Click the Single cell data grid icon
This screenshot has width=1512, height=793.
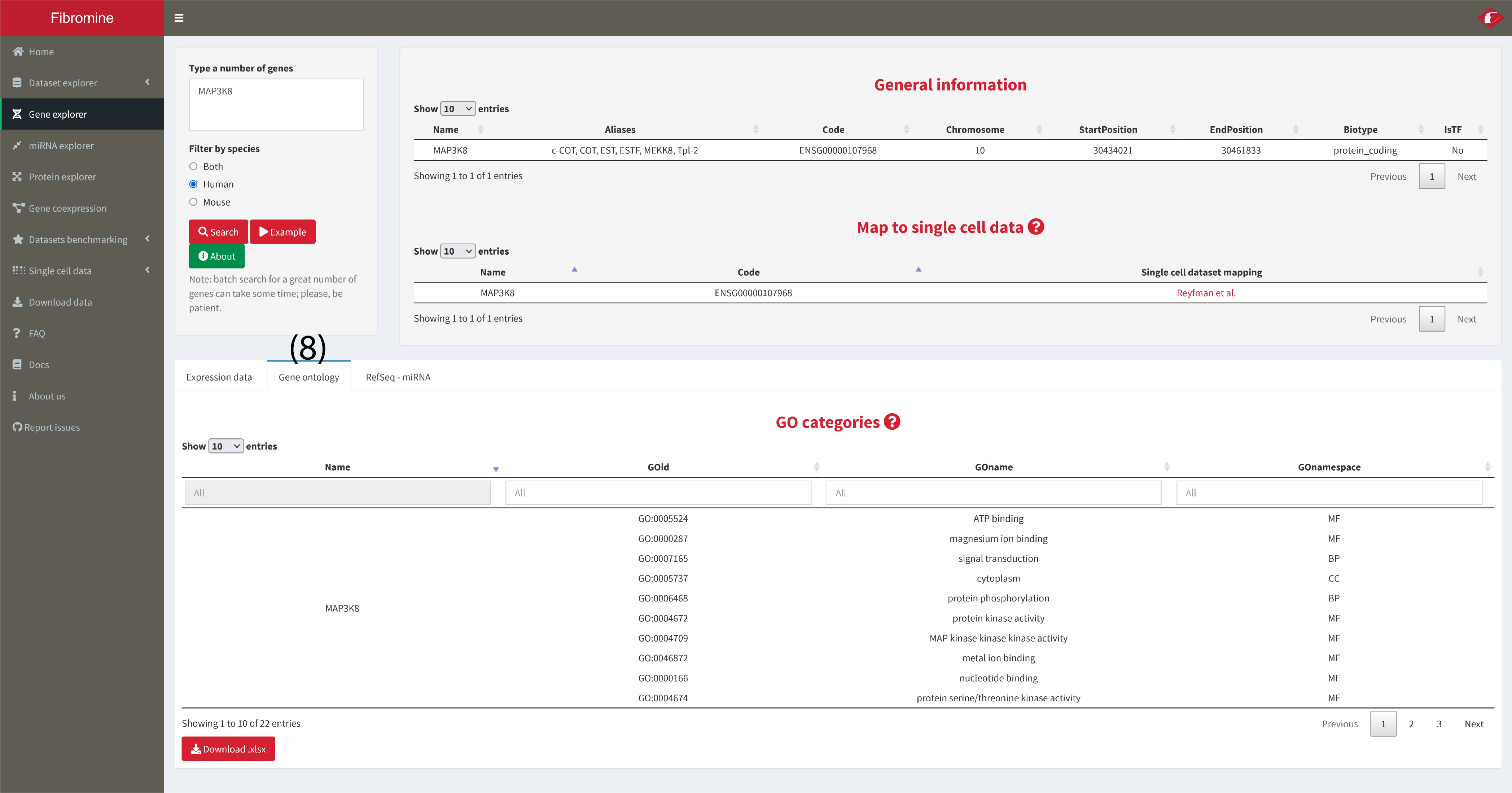point(18,271)
